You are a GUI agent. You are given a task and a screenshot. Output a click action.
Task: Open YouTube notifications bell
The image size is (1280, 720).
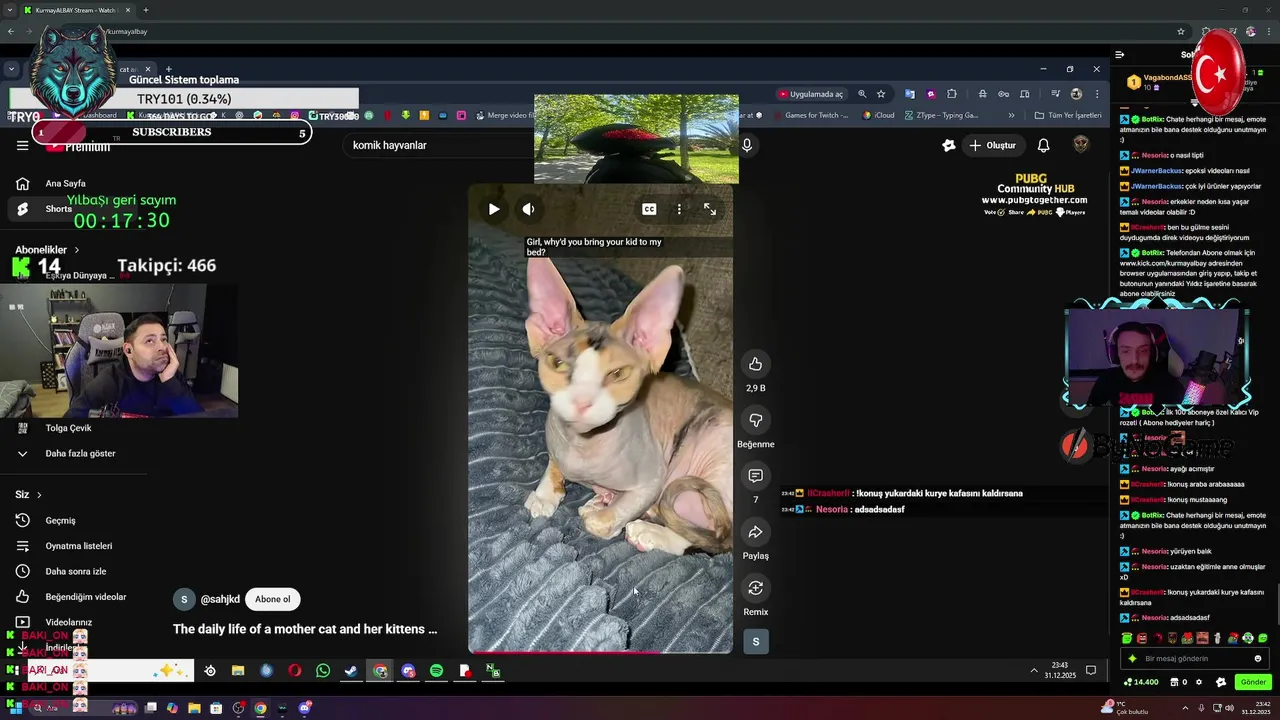click(x=1043, y=145)
